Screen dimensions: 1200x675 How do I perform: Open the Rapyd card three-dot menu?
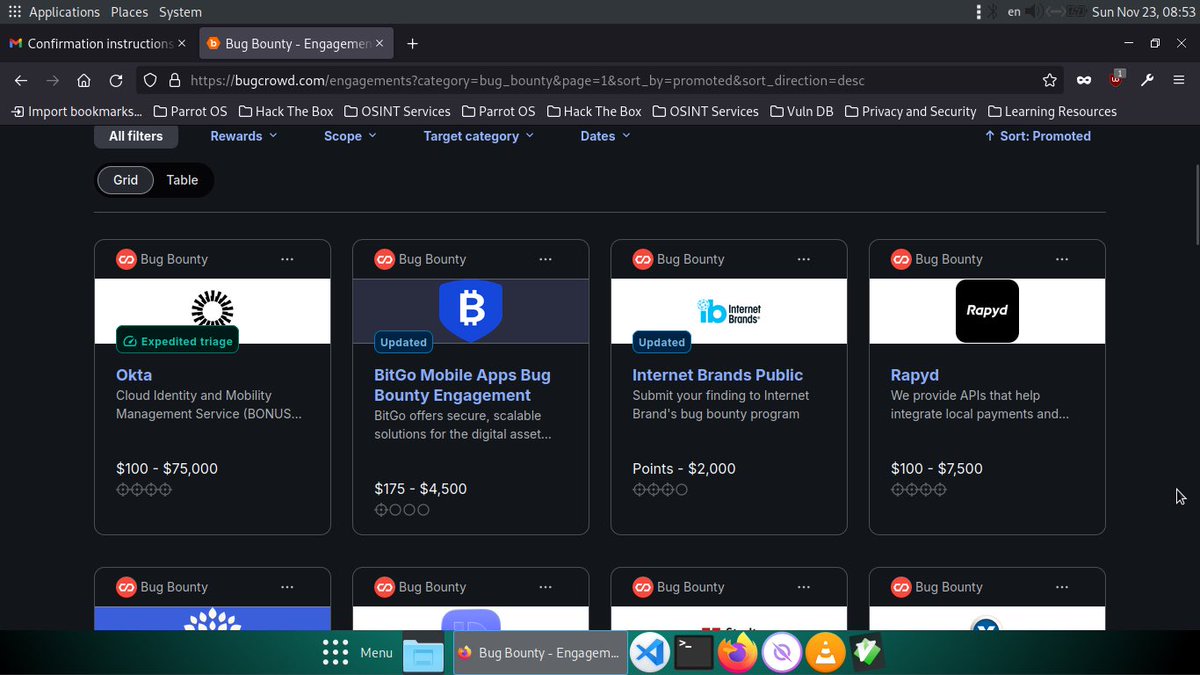pyautogui.click(x=1061, y=259)
